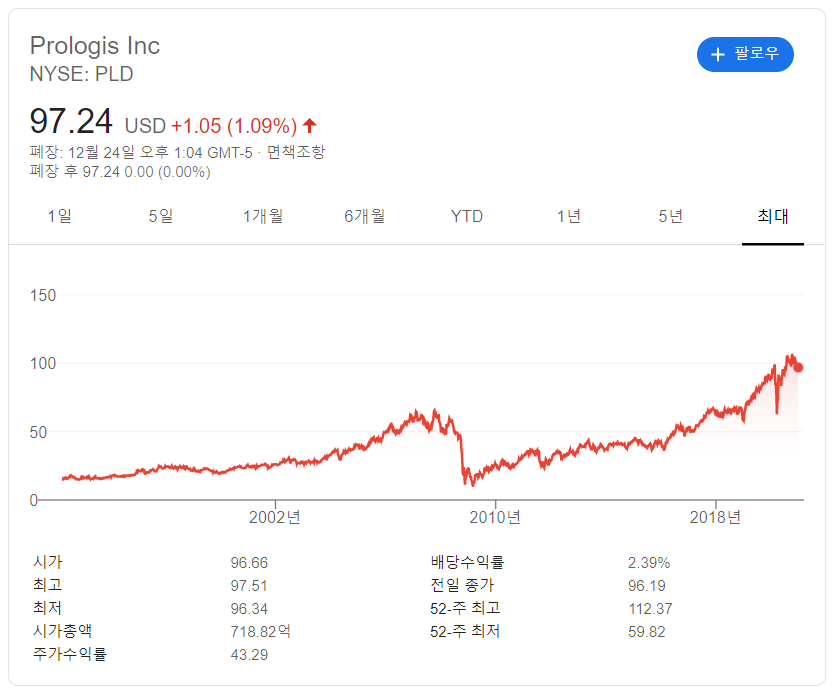Select the 5일 time range tab
The width and height of the screenshot is (832, 691).
[x=161, y=217]
